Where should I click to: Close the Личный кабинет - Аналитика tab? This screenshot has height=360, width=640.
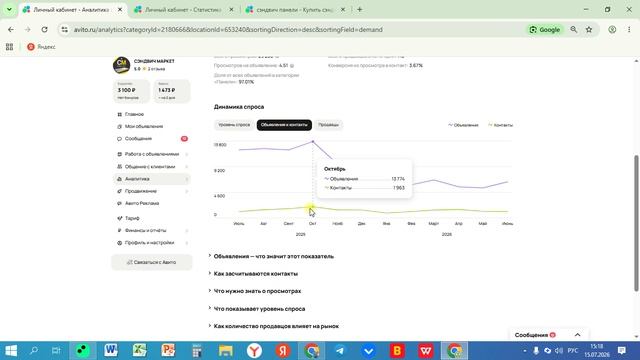120,9
